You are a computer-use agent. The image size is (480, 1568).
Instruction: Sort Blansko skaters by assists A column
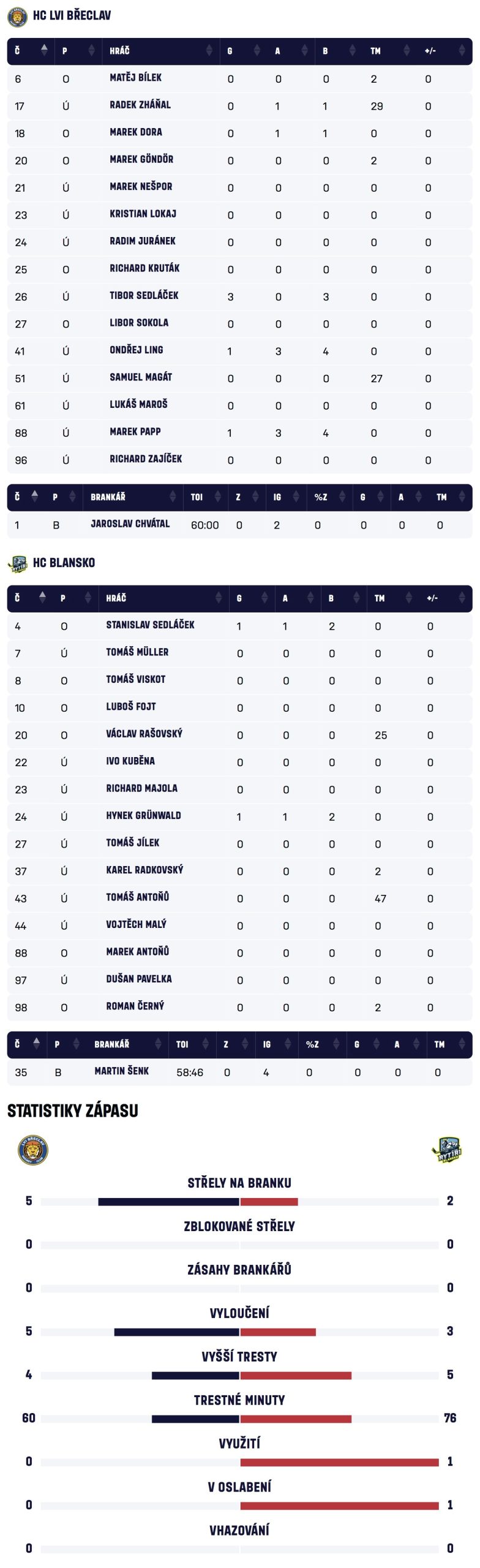310,598
